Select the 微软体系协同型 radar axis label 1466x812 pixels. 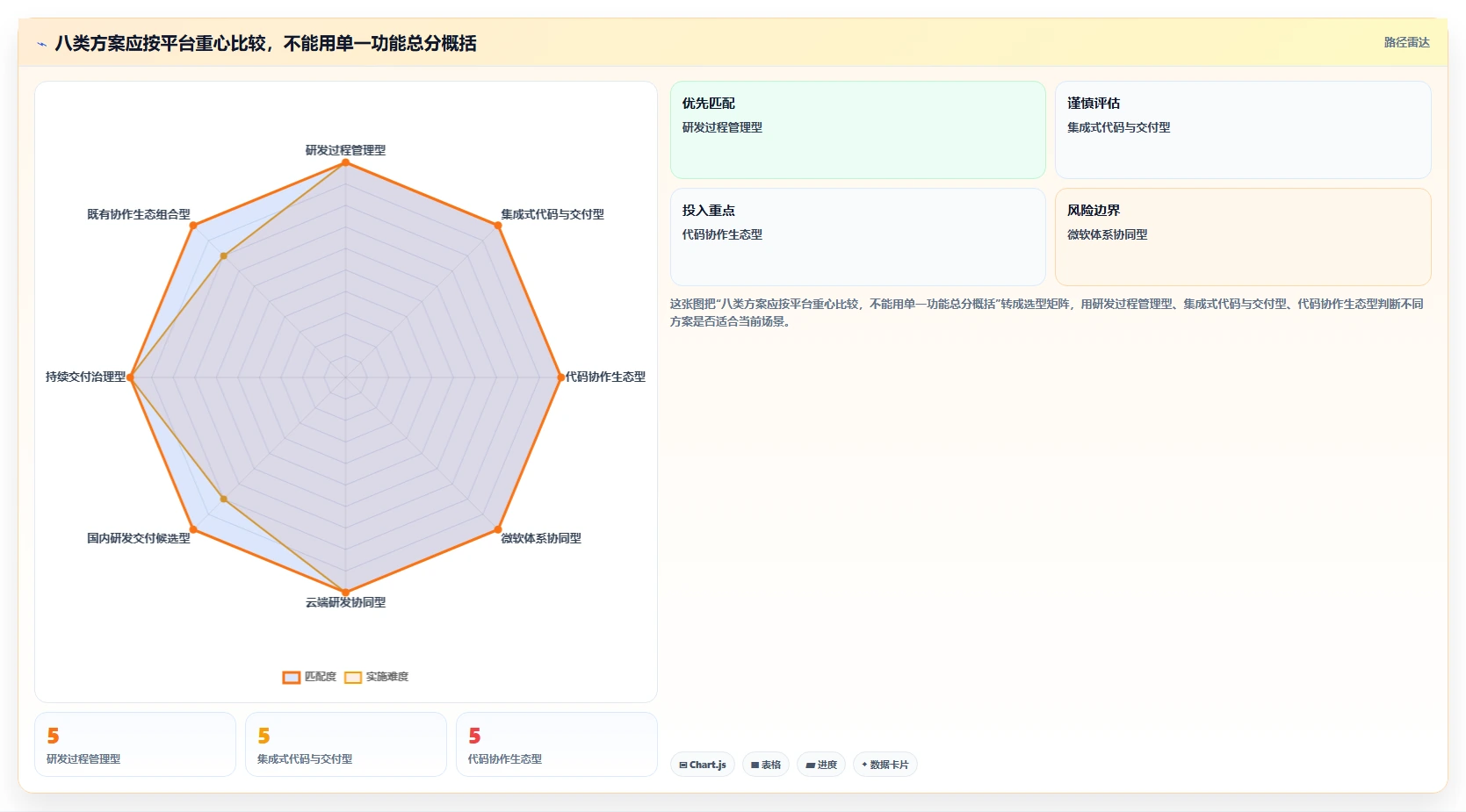click(541, 538)
